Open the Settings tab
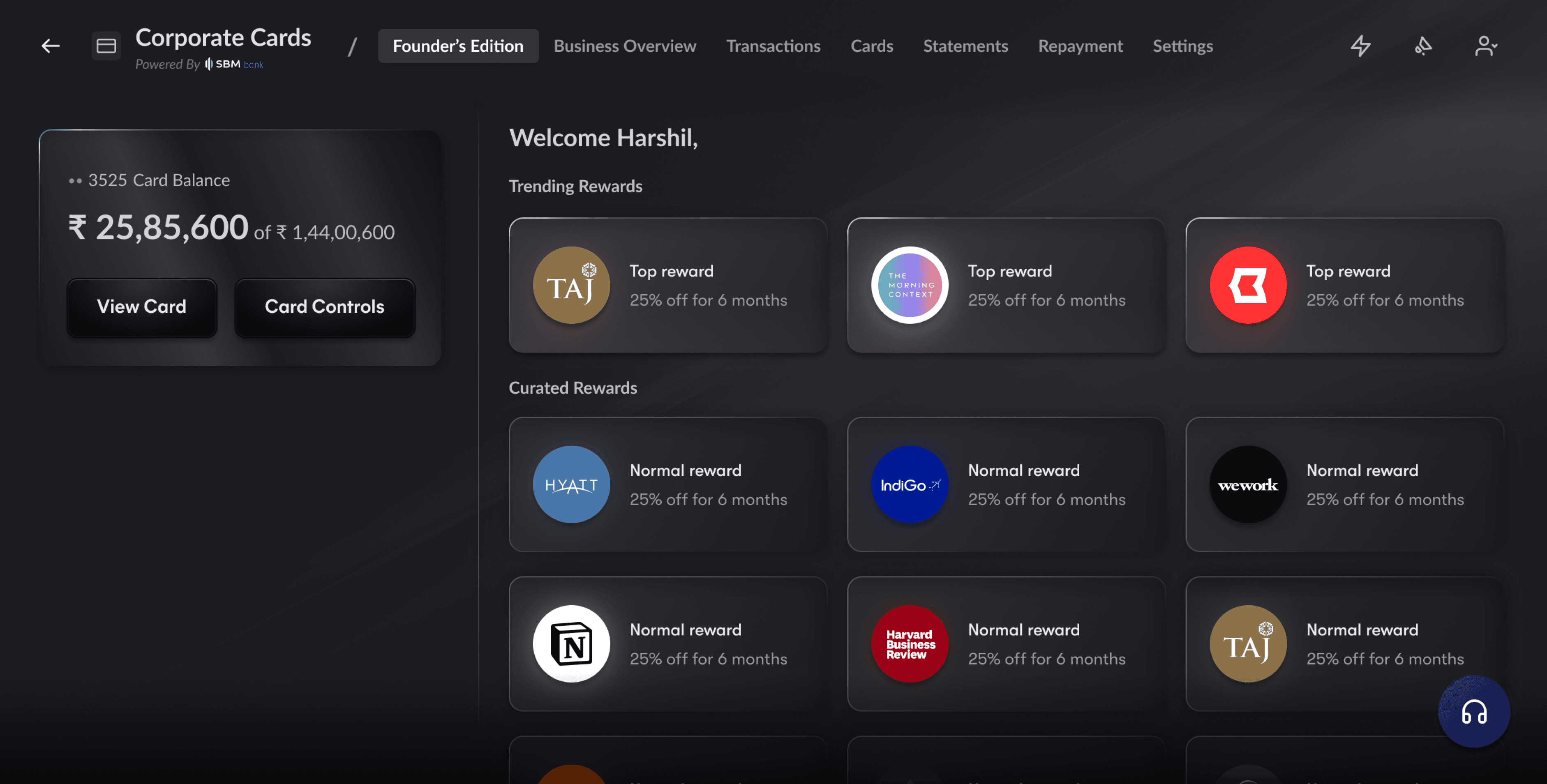Image resolution: width=1547 pixels, height=784 pixels. [x=1182, y=46]
